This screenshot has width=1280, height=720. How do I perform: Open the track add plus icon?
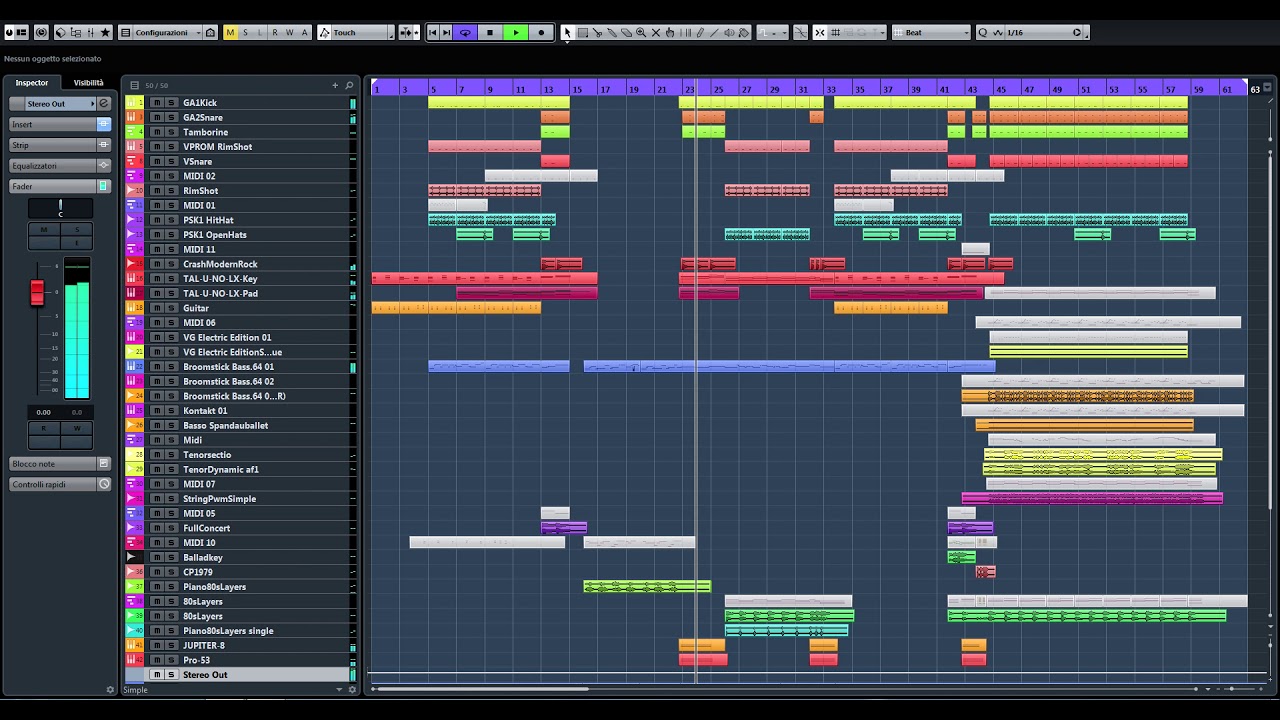tap(335, 85)
